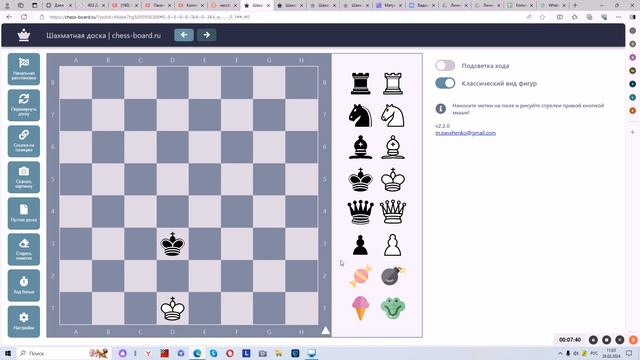Enable the move highlighting switch

445,65
